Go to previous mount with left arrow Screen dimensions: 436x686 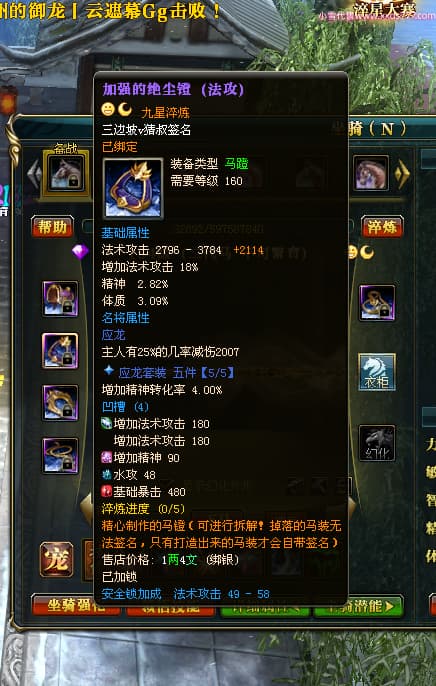coord(34,175)
